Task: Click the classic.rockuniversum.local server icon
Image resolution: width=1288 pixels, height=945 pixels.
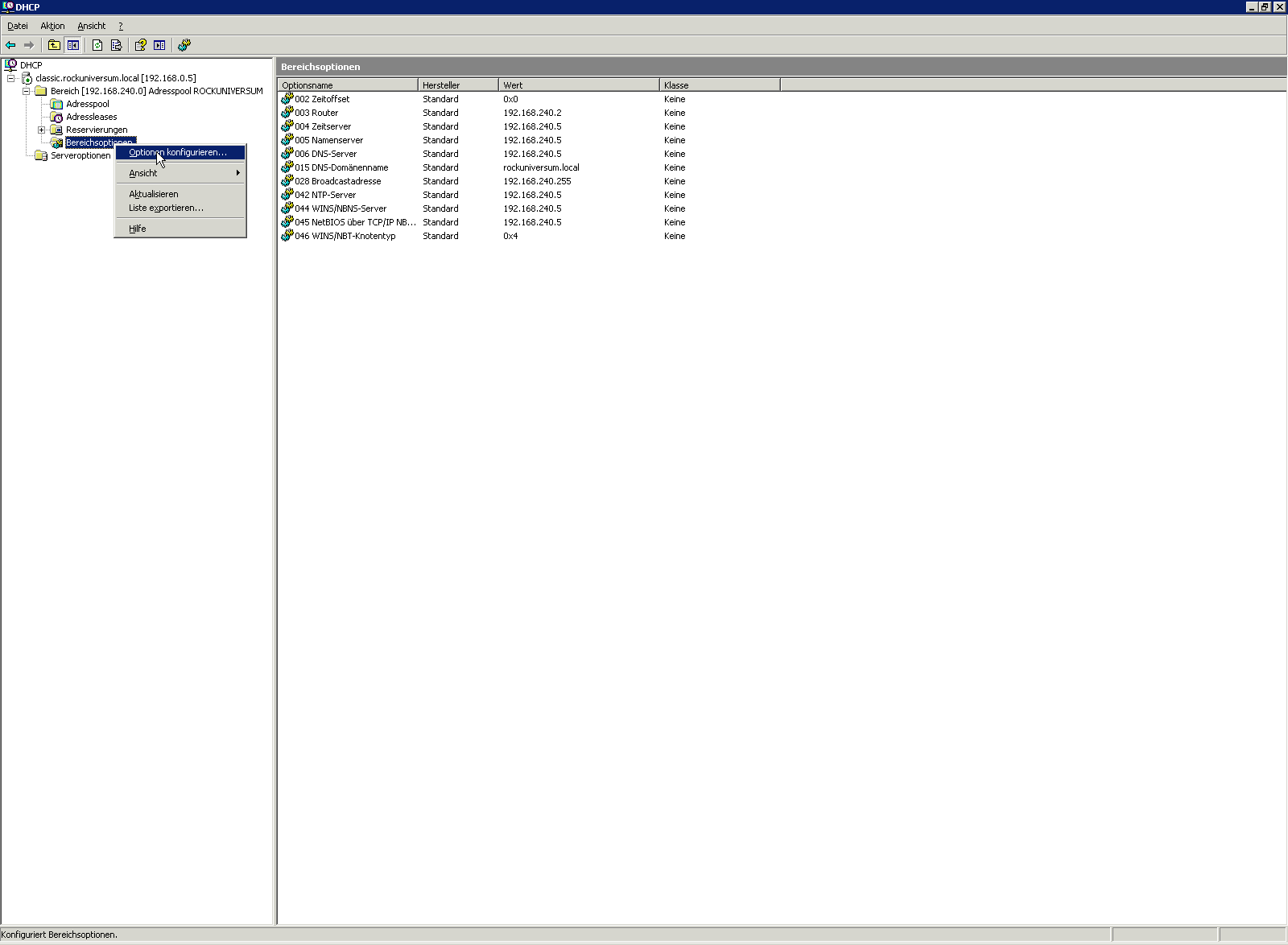Action: pyautogui.click(x=27, y=78)
